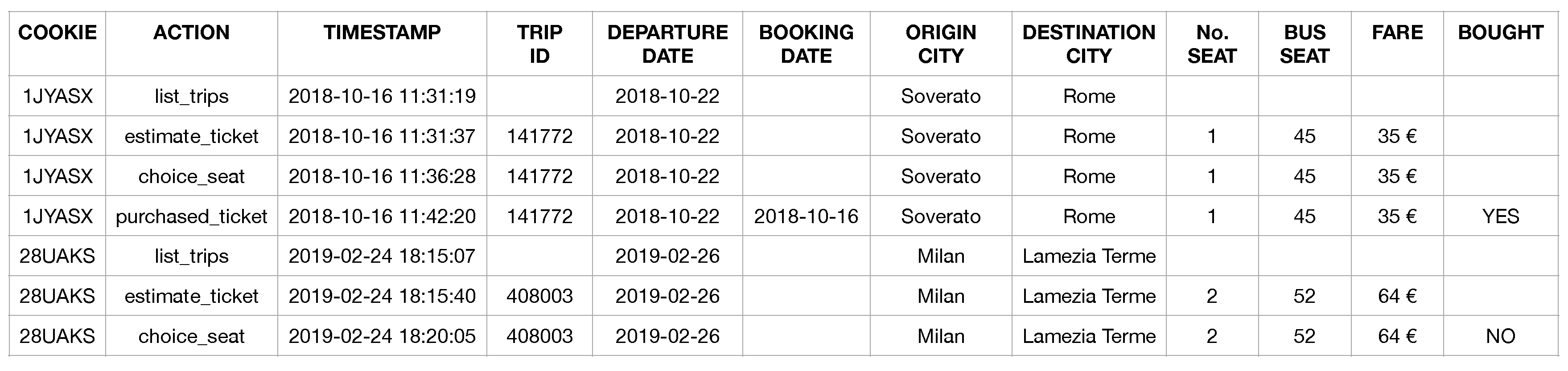Click the TIMESTAMP column header

(382, 33)
